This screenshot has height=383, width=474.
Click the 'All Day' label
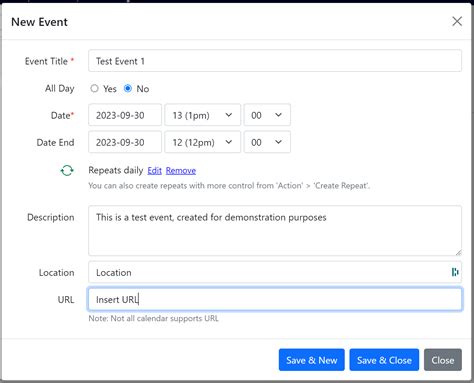point(60,89)
